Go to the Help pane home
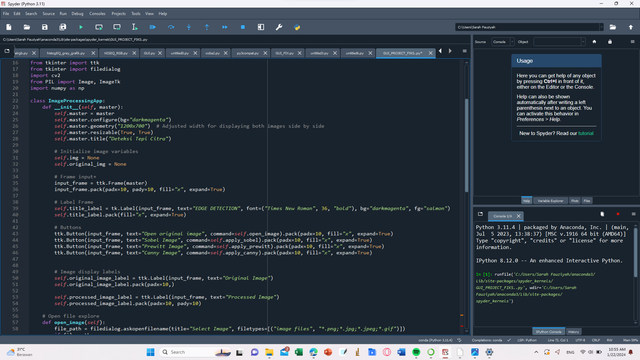The height and width of the screenshot is (360, 640). click(594, 42)
